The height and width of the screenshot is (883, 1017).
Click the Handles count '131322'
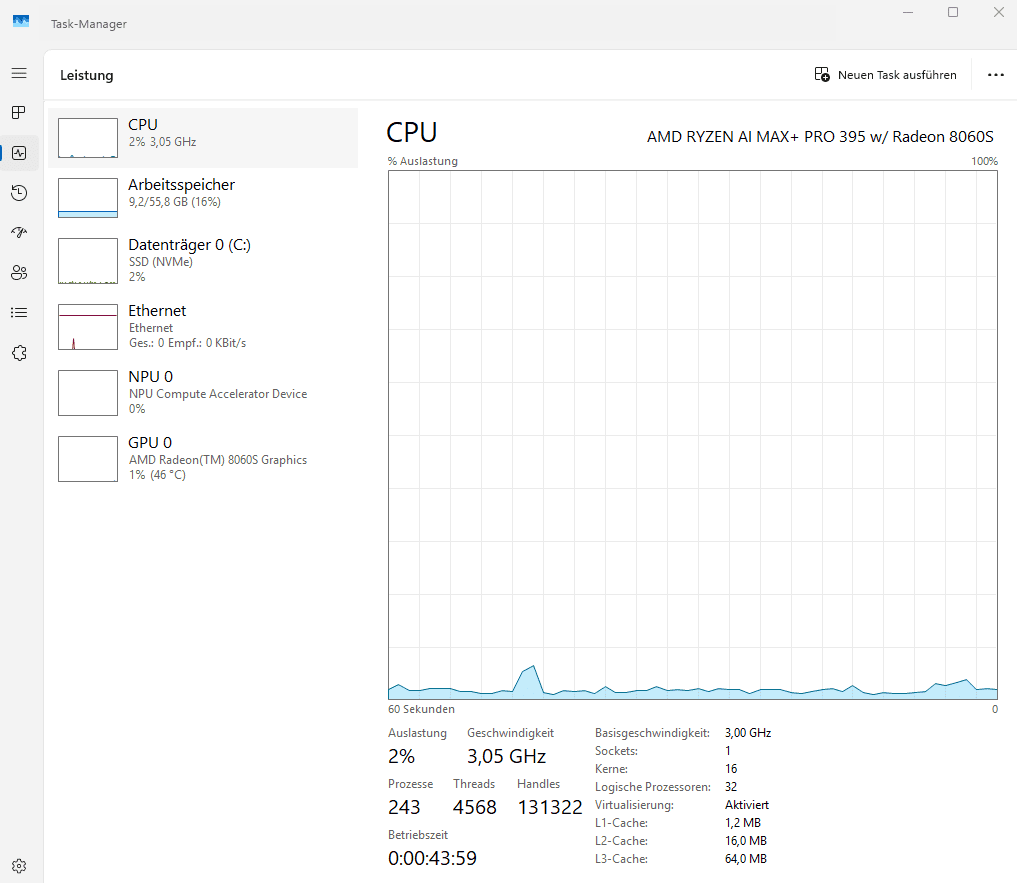(550, 807)
